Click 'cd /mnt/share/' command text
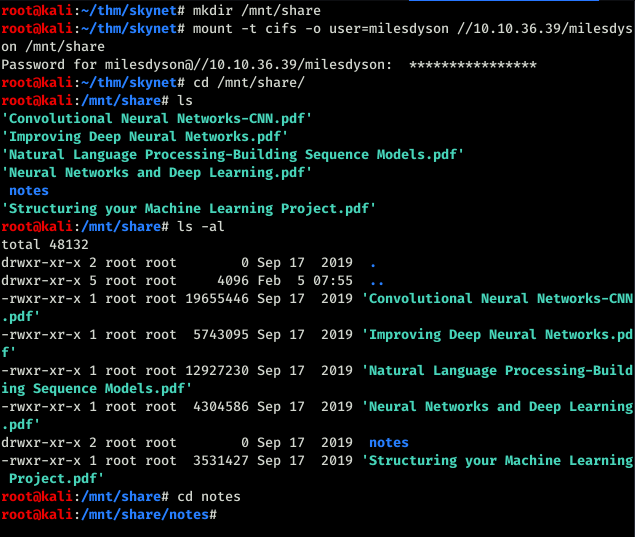Viewport: 635px width, 537px height. click(249, 83)
